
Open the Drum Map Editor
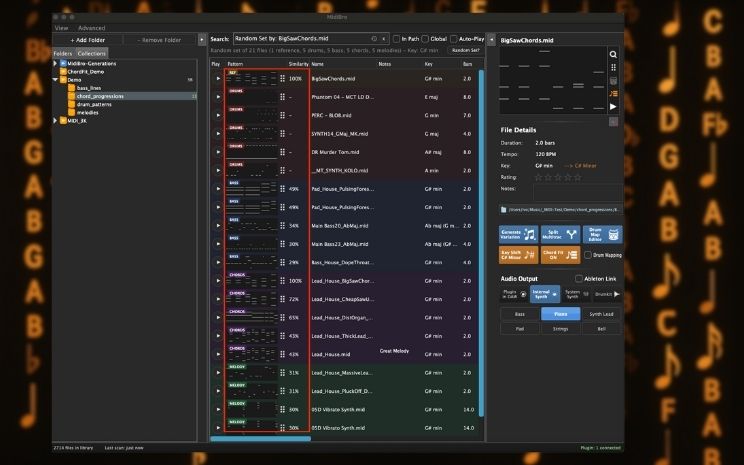(x=602, y=234)
